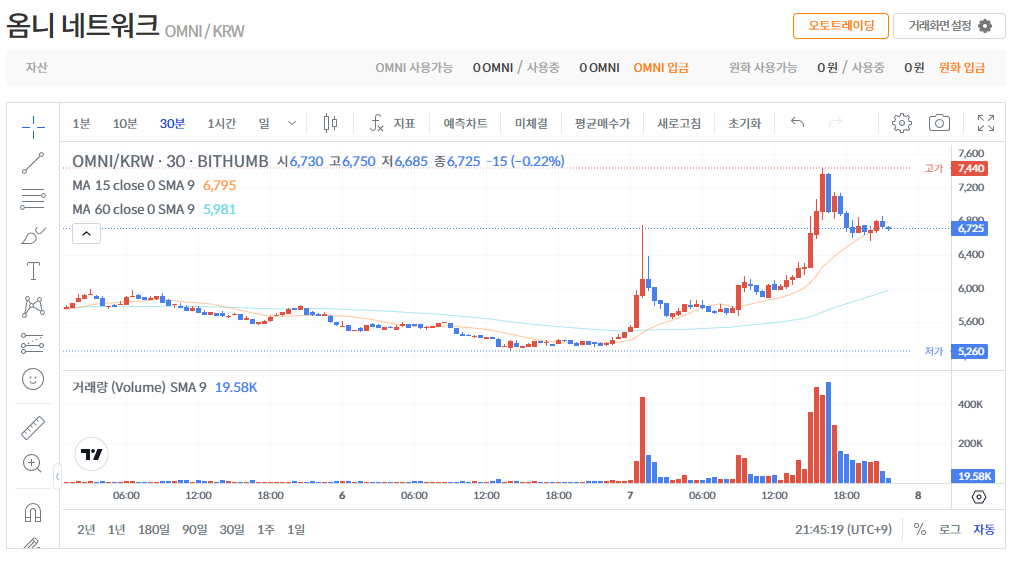The height and width of the screenshot is (567, 1021).
Task: Toggle the 로그 log scale
Action: pos(949,529)
